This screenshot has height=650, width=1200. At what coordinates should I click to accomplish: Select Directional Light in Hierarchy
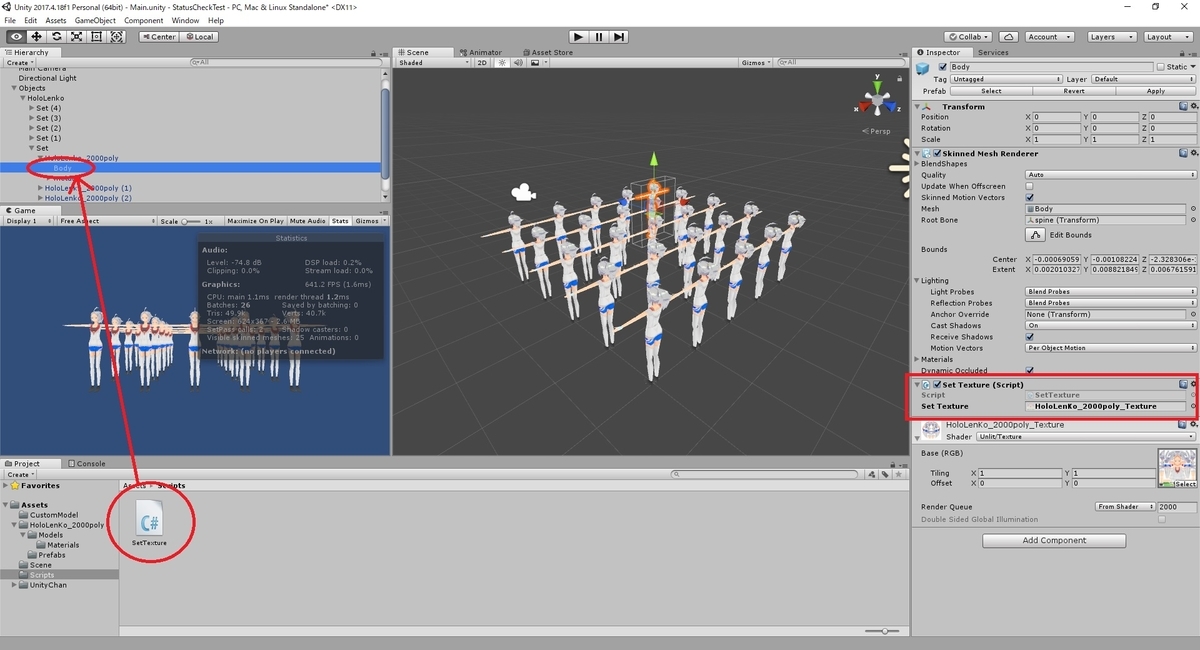click(47, 78)
